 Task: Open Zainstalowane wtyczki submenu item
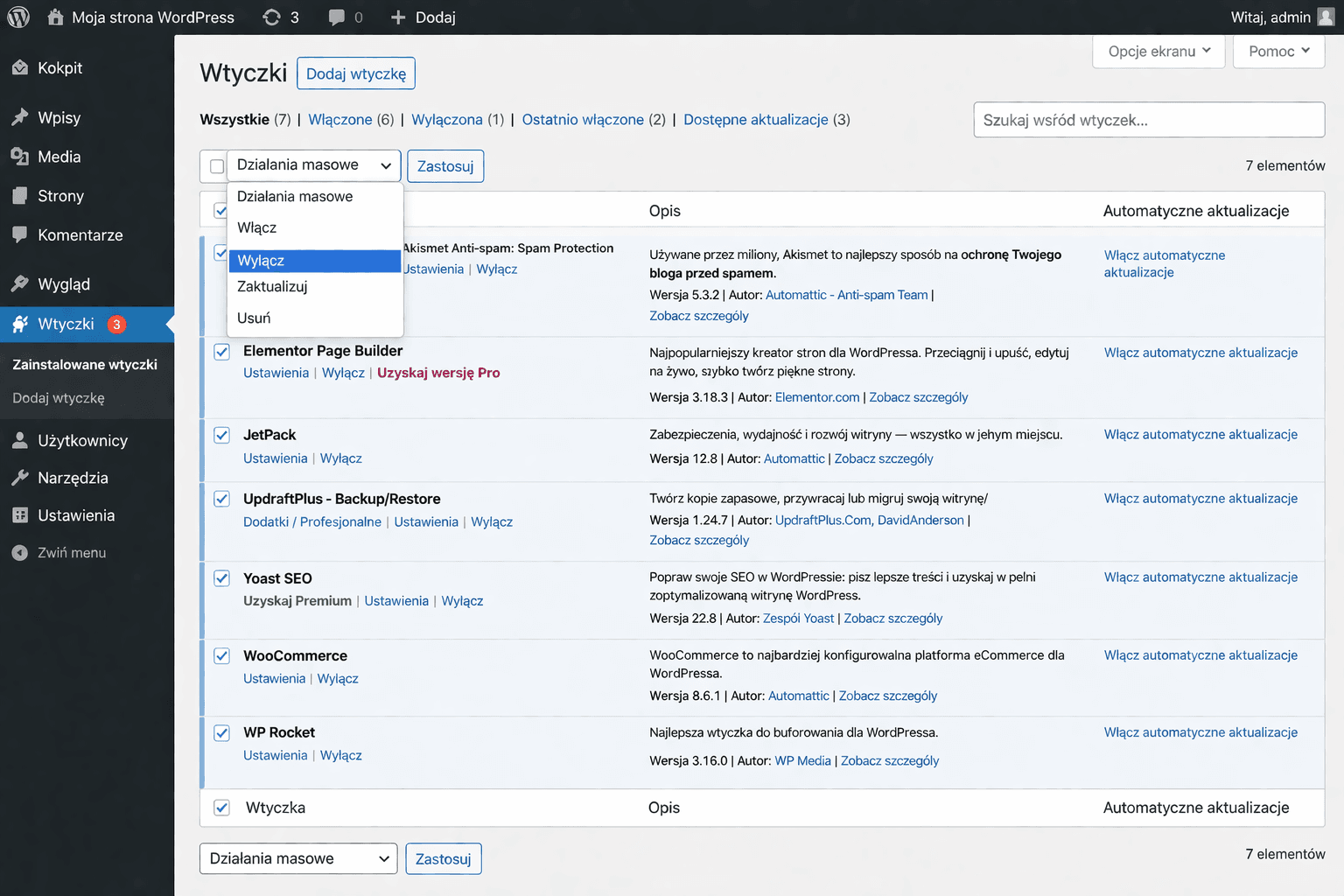(85, 365)
